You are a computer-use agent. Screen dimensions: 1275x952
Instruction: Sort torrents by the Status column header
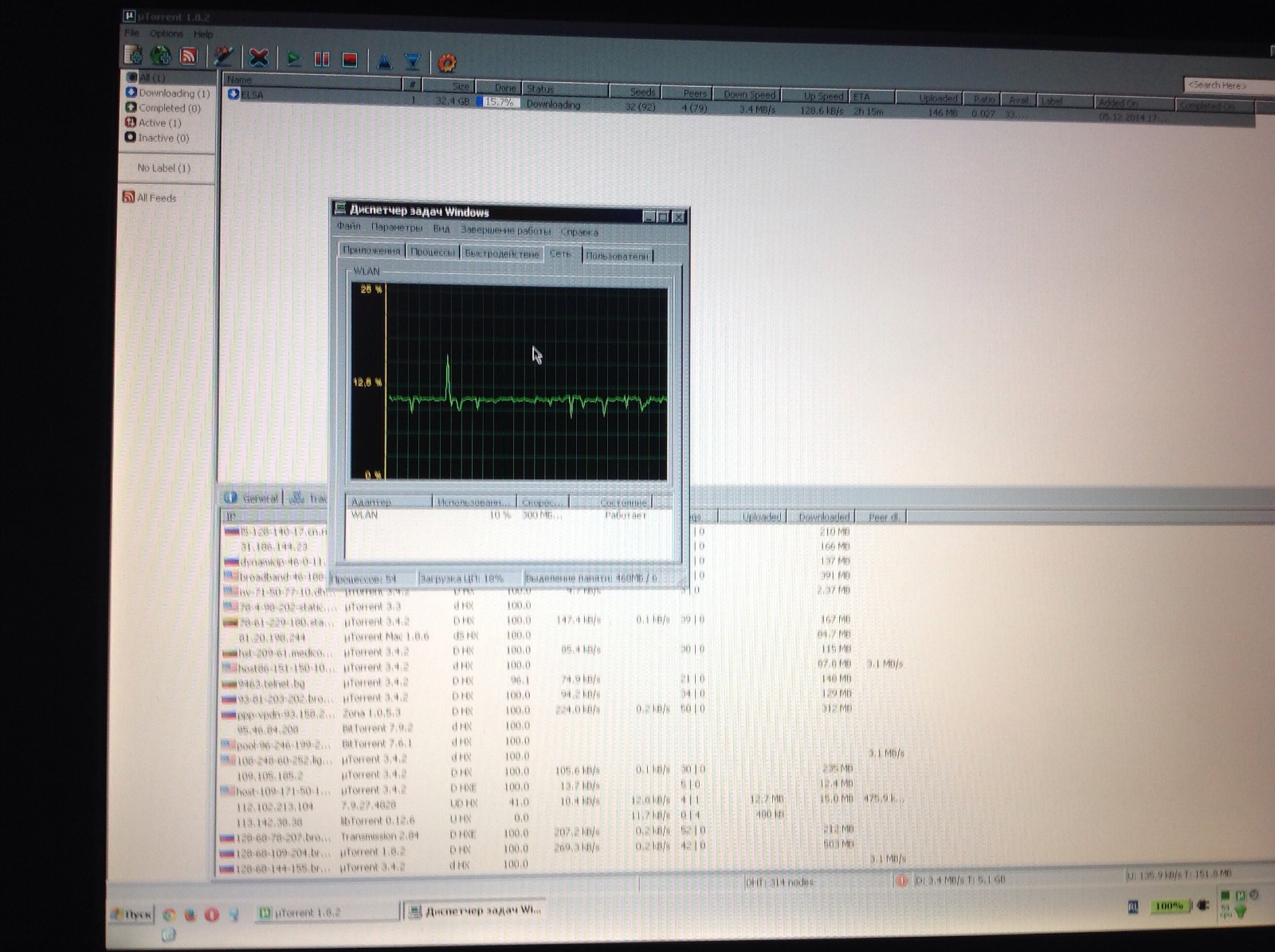pyautogui.click(x=564, y=88)
